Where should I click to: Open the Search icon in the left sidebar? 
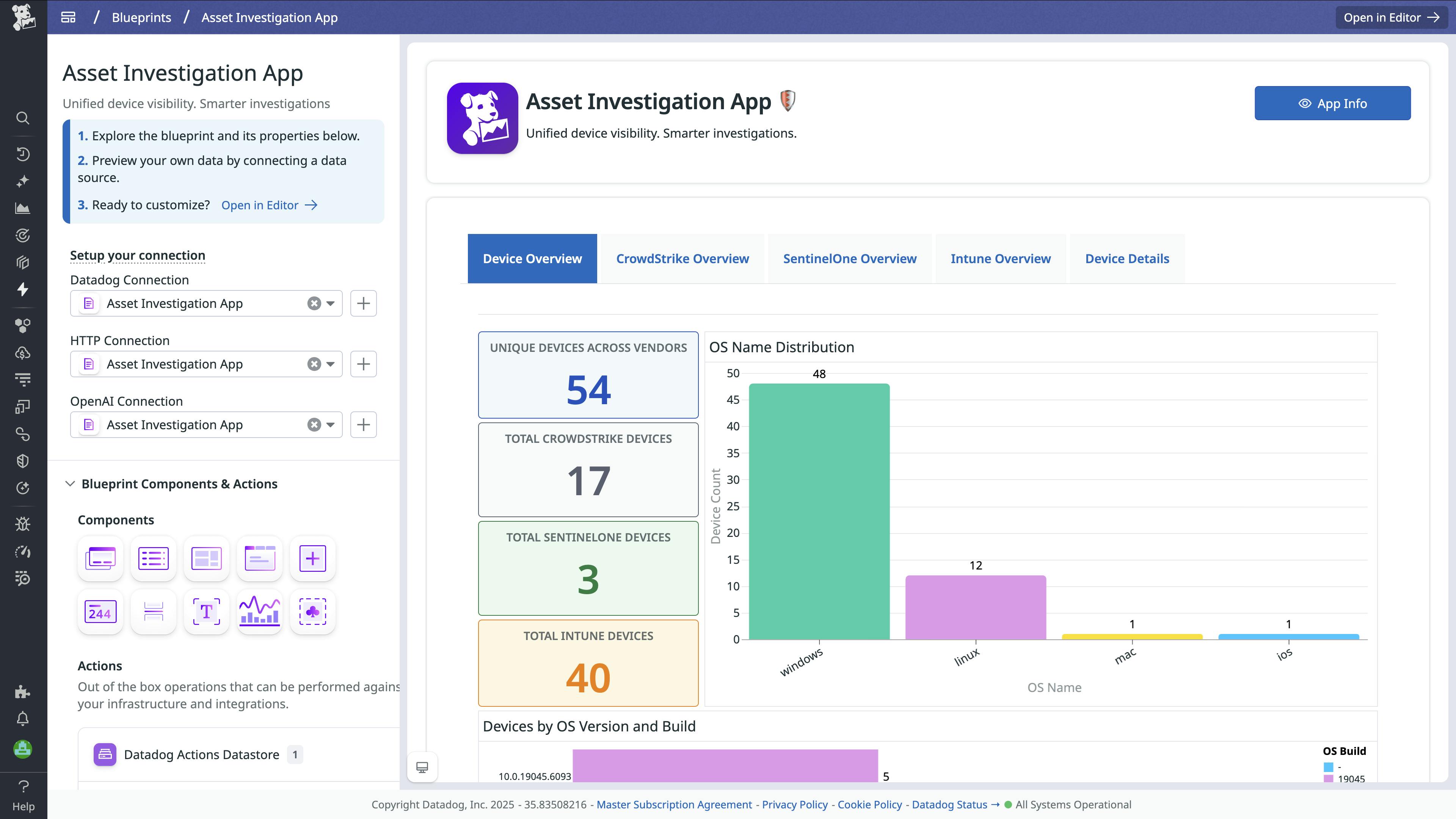23,118
